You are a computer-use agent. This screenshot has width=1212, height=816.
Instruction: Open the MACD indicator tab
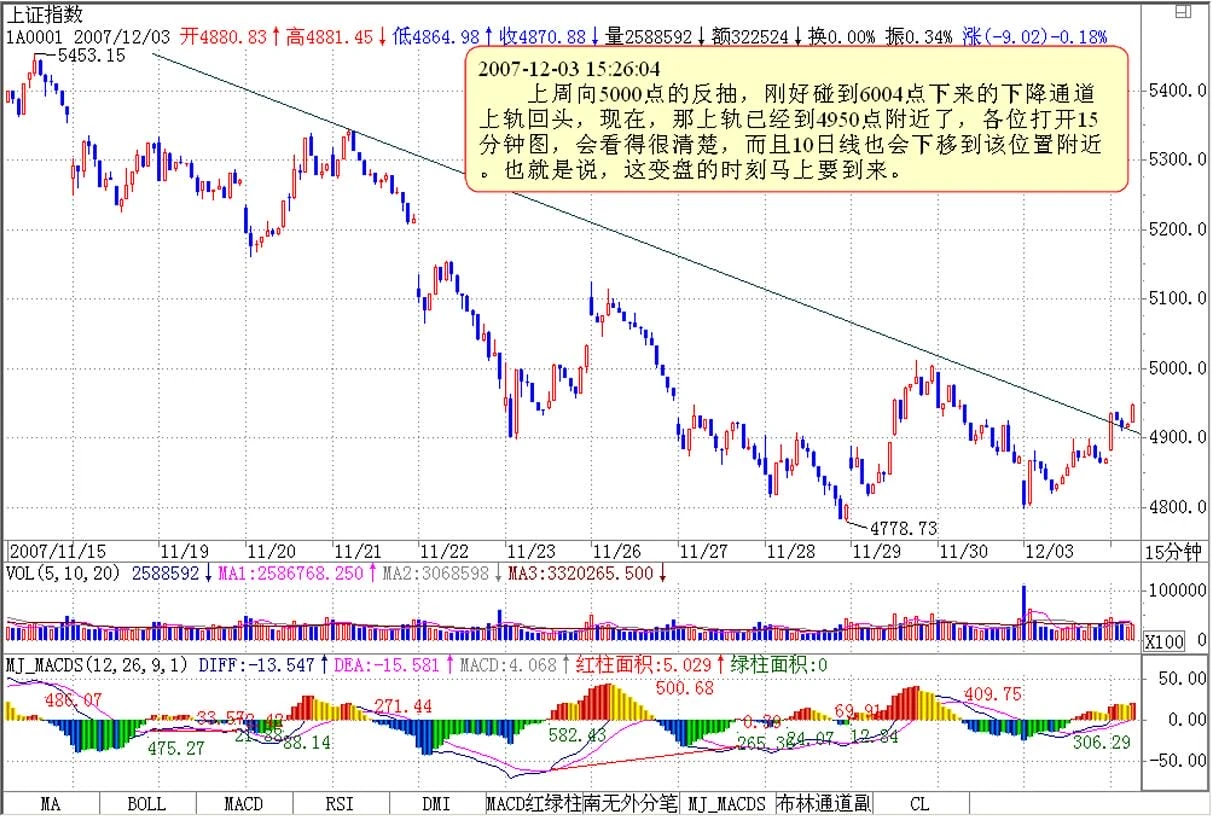click(243, 804)
